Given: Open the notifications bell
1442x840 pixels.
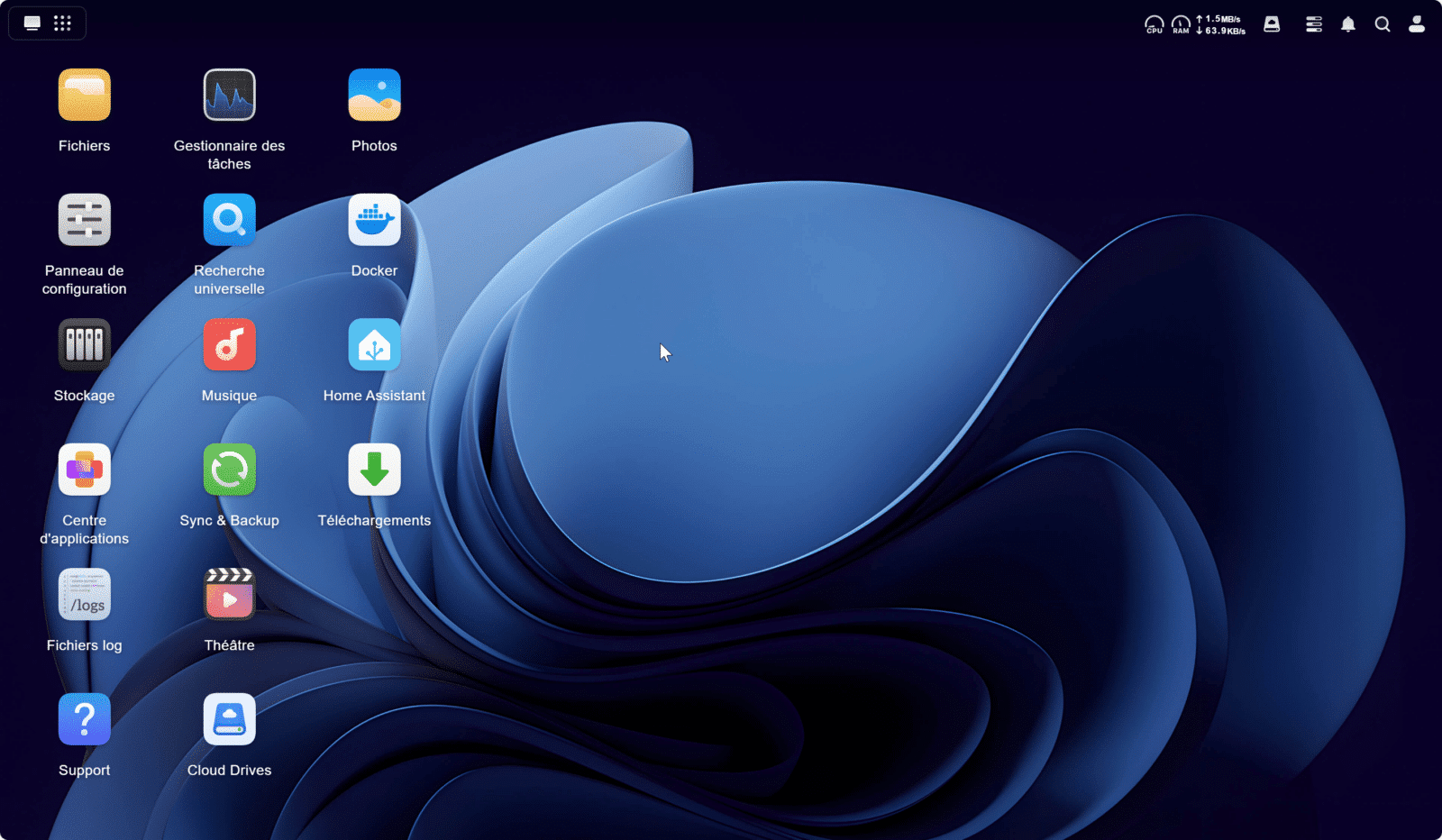Looking at the screenshot, I should pyautogui.click(x=1348, y=24).
